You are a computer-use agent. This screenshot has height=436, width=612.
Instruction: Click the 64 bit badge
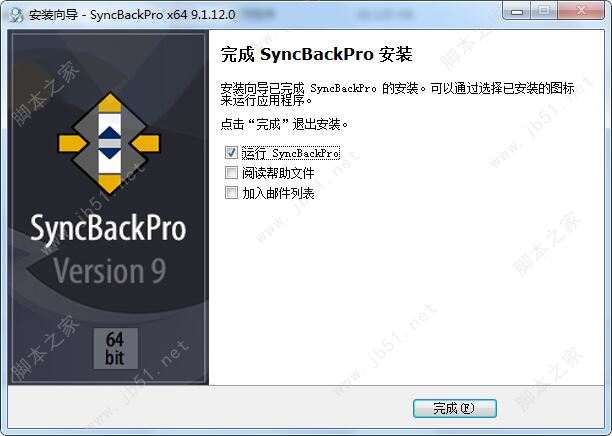pos(115,348)
